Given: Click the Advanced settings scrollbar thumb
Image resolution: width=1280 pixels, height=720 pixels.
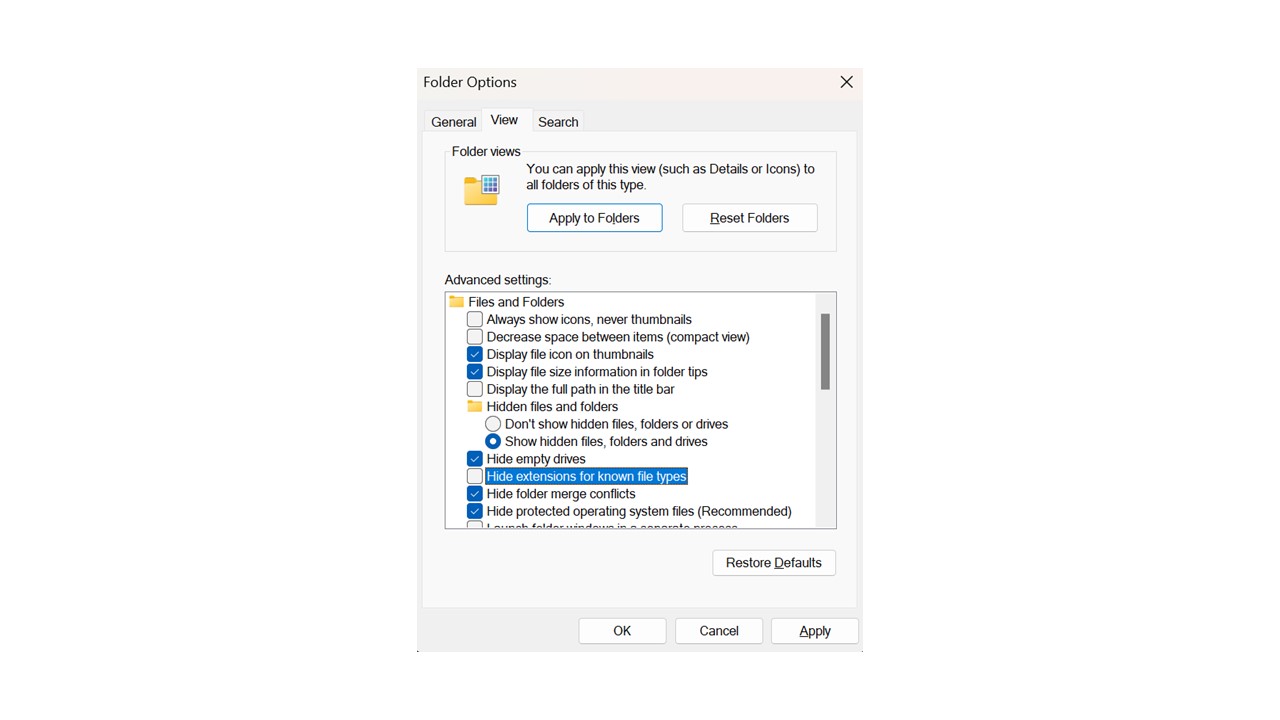Looking at the screenshot, I should 825,351.
